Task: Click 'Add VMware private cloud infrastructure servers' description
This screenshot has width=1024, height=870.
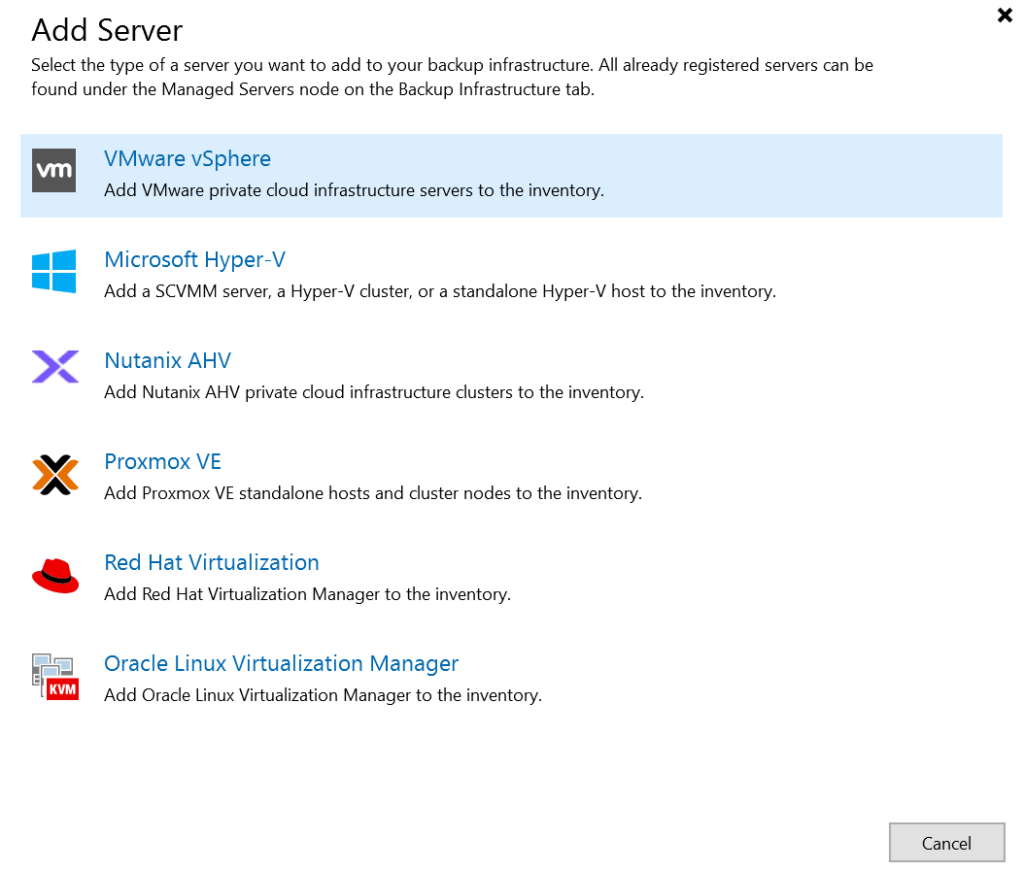Action: 354,190
